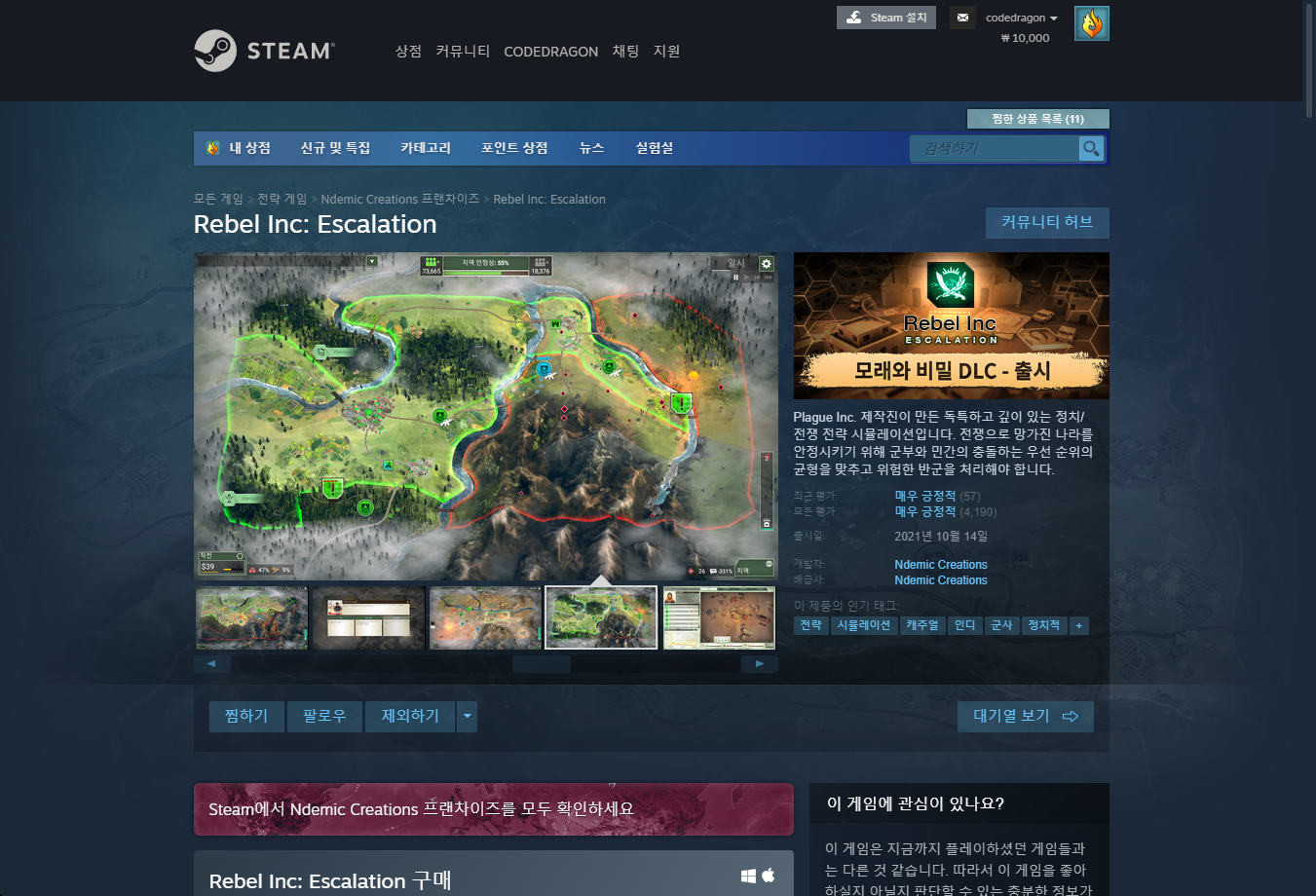Click the 대기열 보기 queue button
Viewport: 1316px width, 896px height.
coord(1026,716)
